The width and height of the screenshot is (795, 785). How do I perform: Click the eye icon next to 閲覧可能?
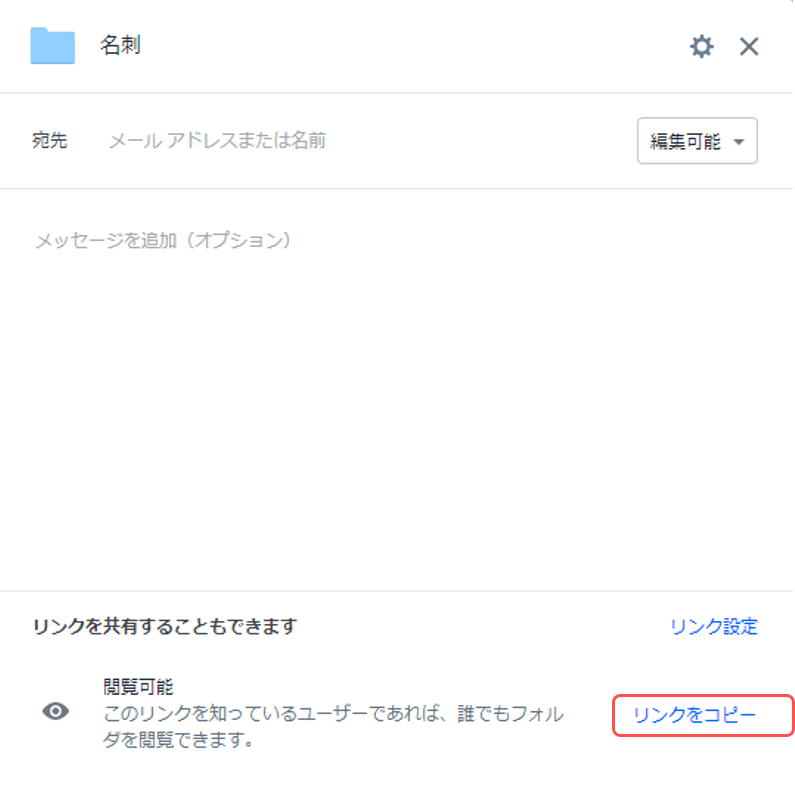[56, 711]
